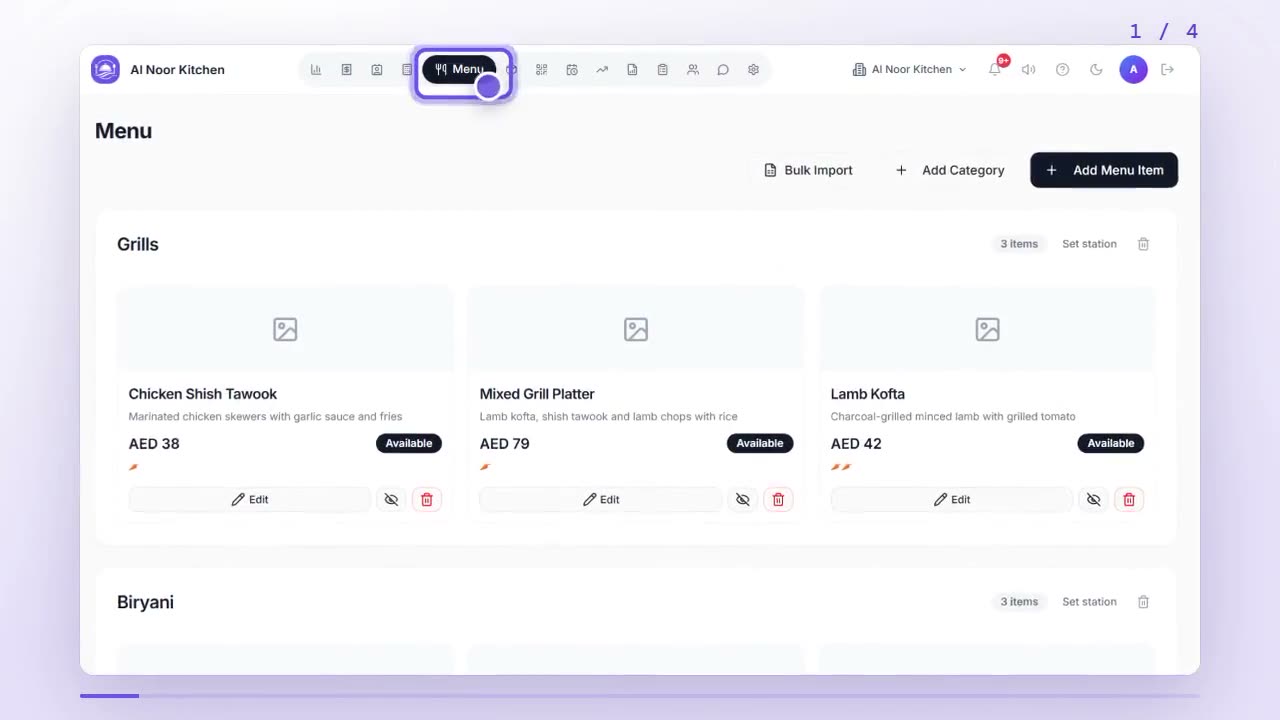
Task: Click the help question mark icon
Action: coord(1063,70)
